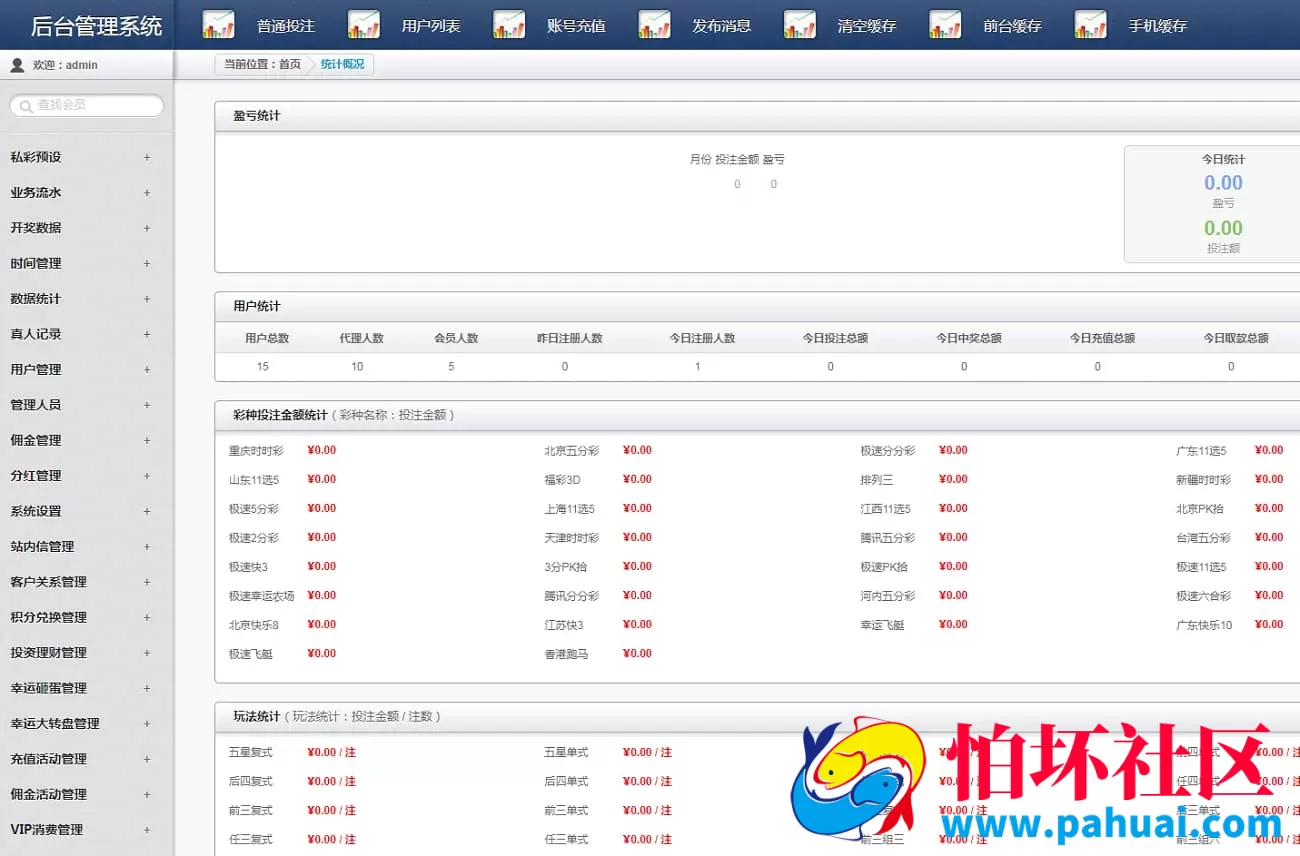Open the 首页 breadcrumb link
The image size is (1300, 856).
coord(293,63)
